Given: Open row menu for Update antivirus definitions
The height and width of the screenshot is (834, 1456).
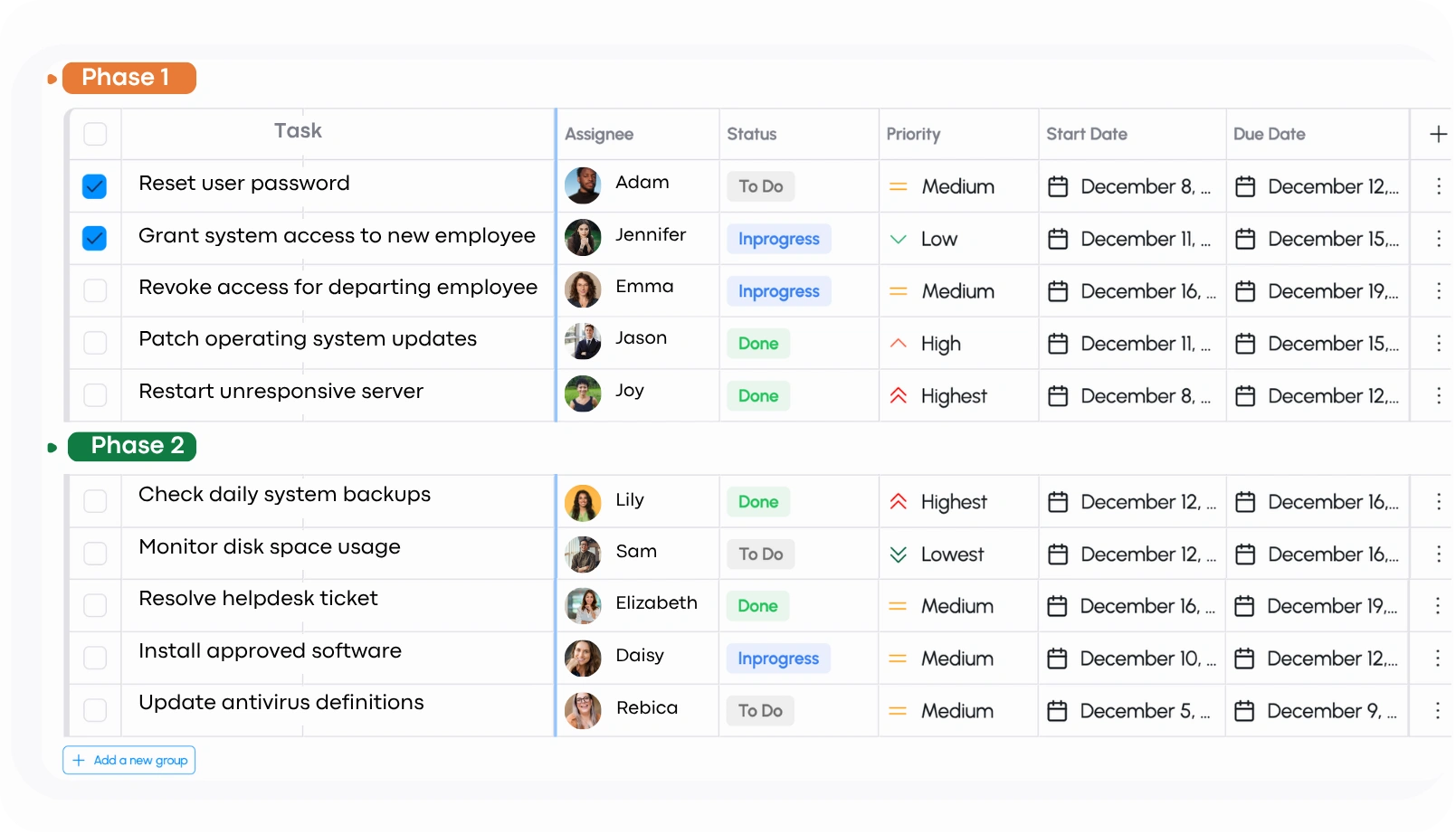Looking at the screenshot, I should pos(1437,711).
